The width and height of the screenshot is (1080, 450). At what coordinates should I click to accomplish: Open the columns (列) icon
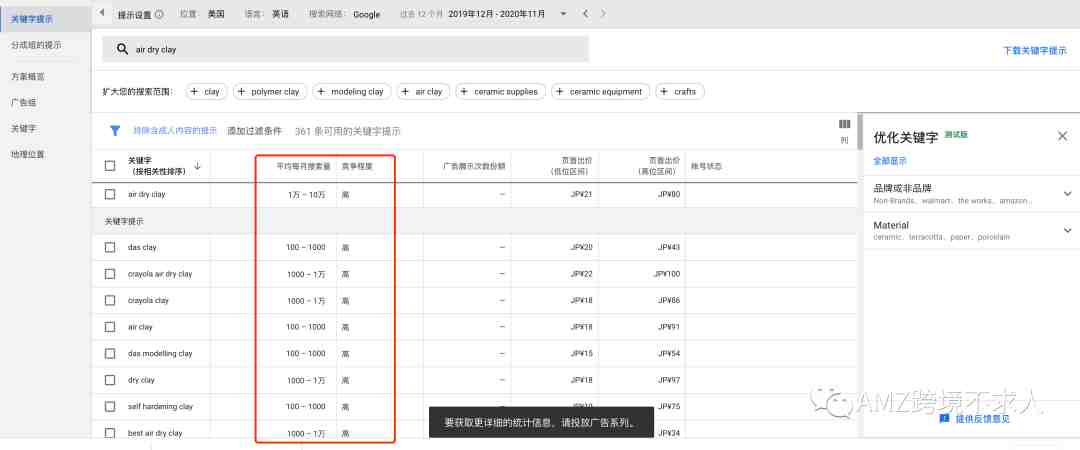pos(844,124)
